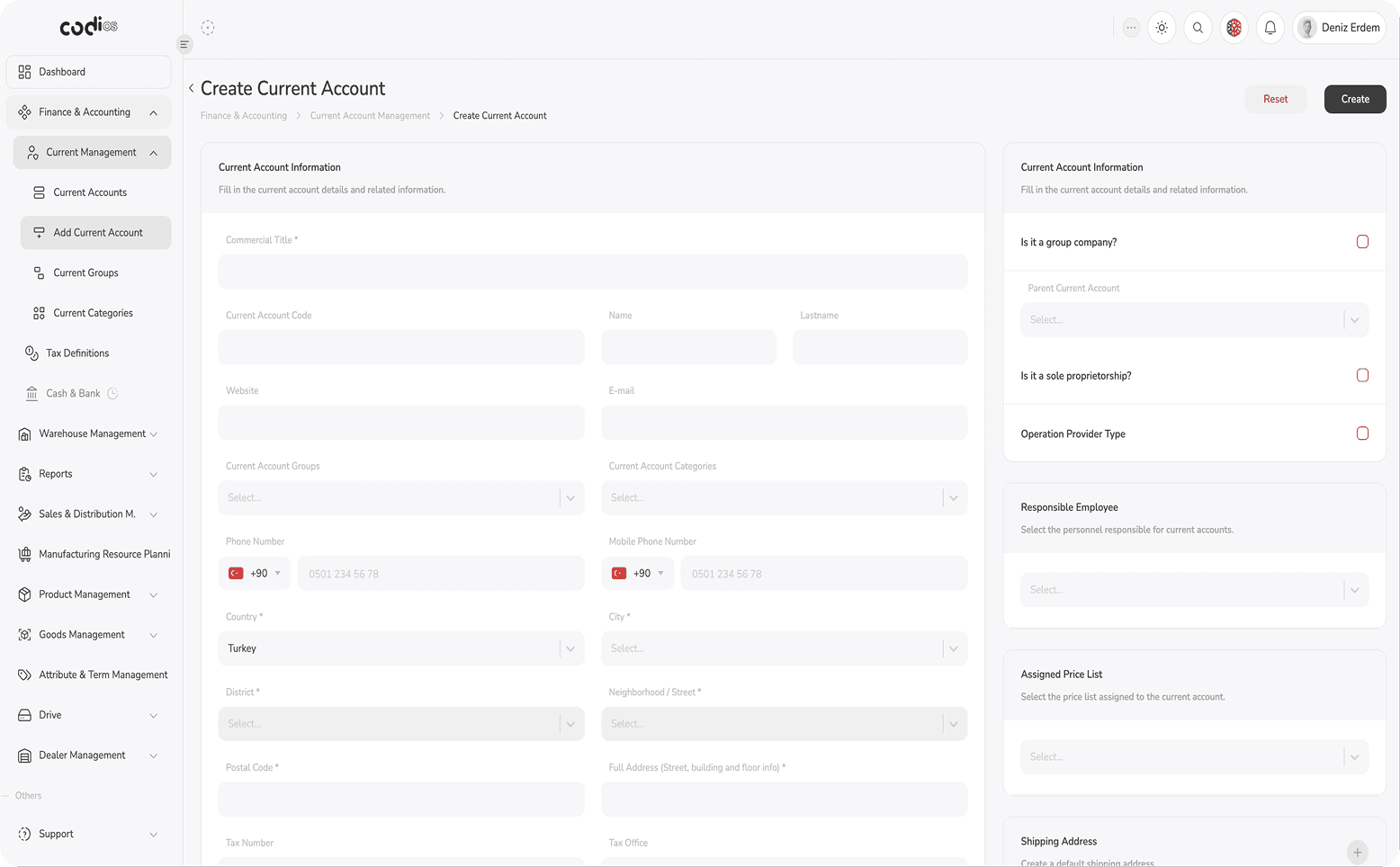
Task: Open the Tax Definitions menu item
Action: tap(92, 353)
